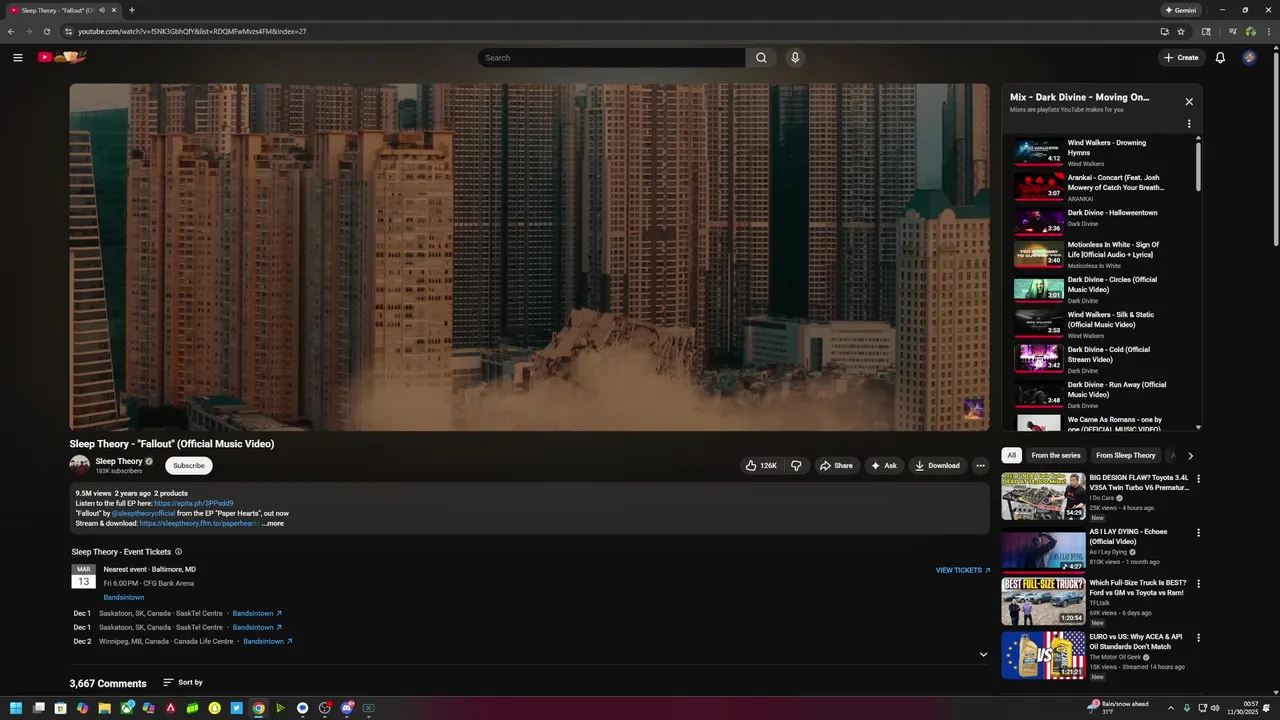Click the Ask button

[883, 465]
